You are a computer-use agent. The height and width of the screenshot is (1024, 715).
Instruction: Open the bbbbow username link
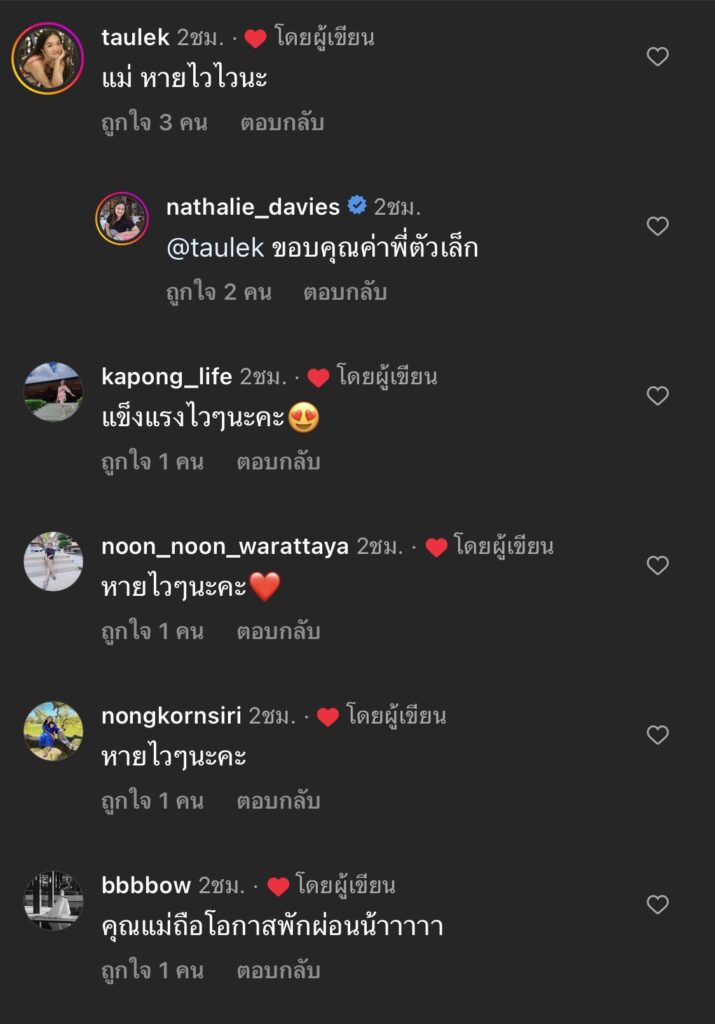pos(146,885)
